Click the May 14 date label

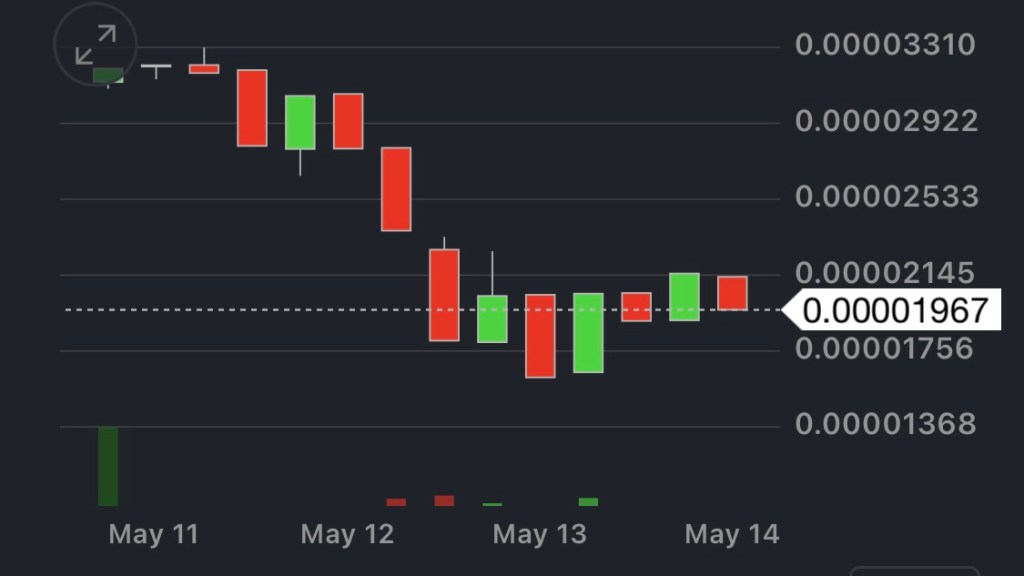tap(731, 534)
